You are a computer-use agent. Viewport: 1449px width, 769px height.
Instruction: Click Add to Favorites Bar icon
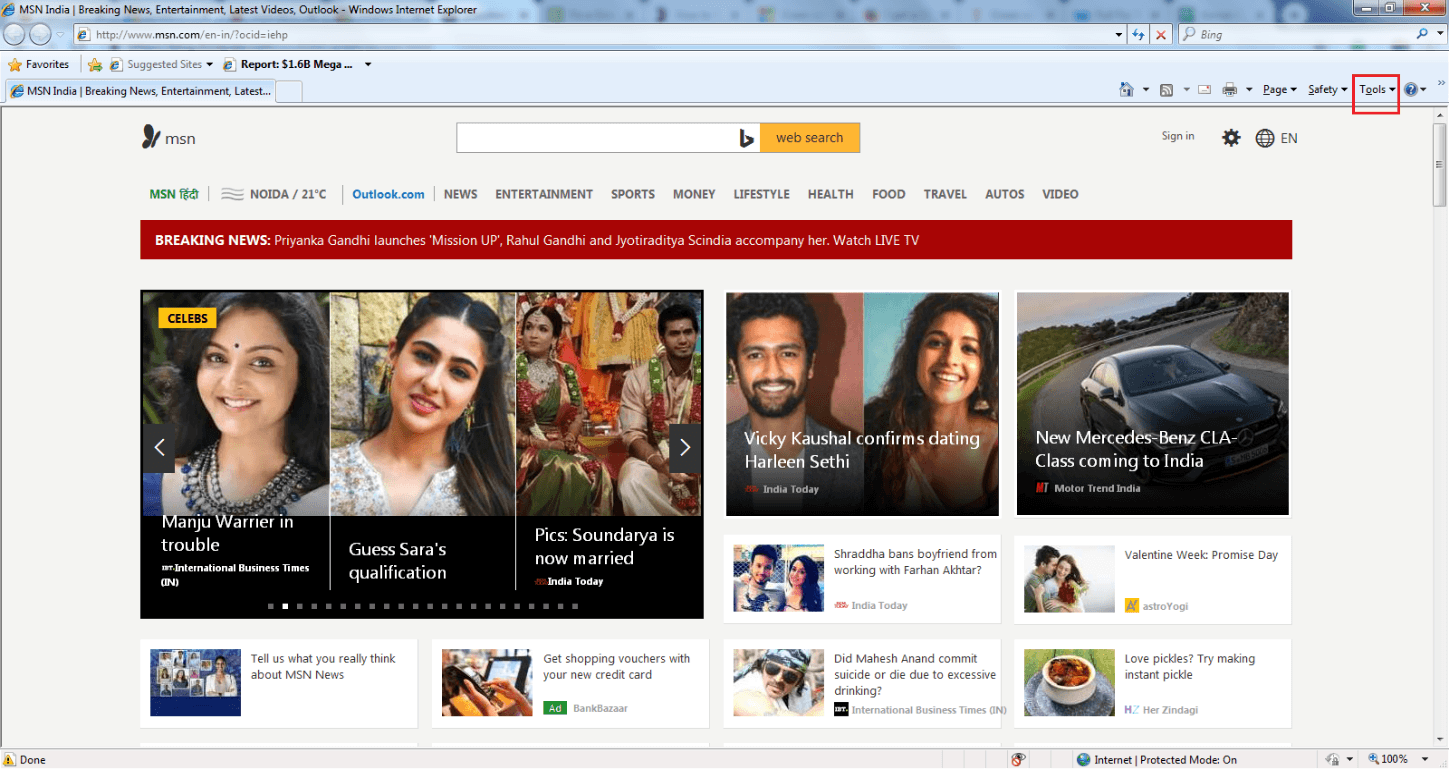coord(94,64)
